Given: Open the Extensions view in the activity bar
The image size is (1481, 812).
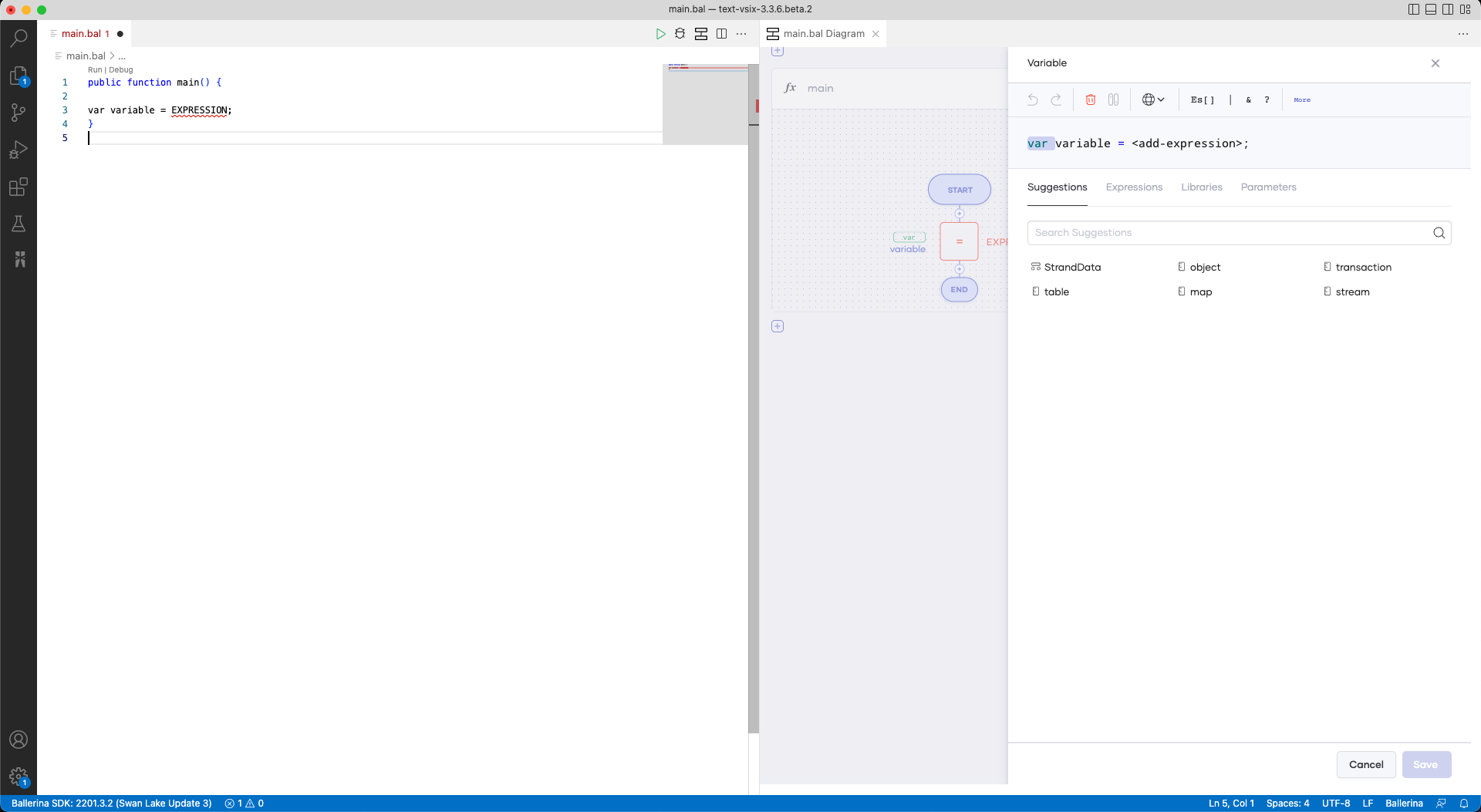Looking at the screenshot, I should coord(19,187).
